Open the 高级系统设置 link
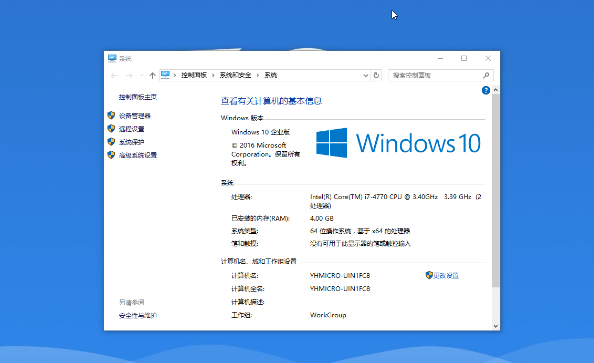The image size is (594, 363). coord(138,155)
